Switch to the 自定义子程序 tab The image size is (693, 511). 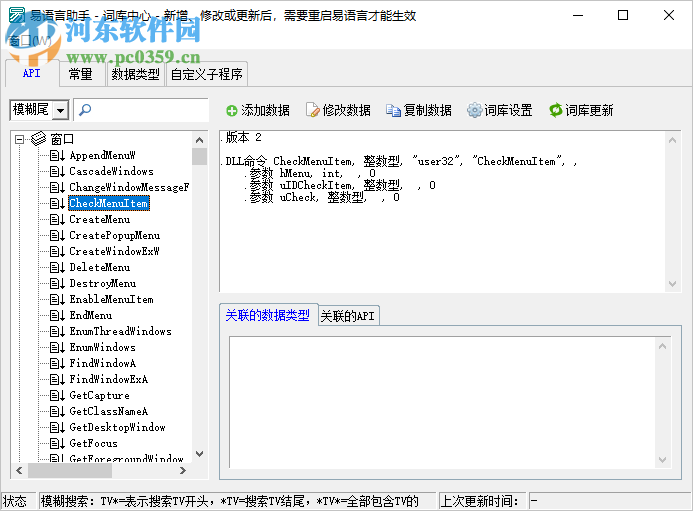(x=206, y=74)
